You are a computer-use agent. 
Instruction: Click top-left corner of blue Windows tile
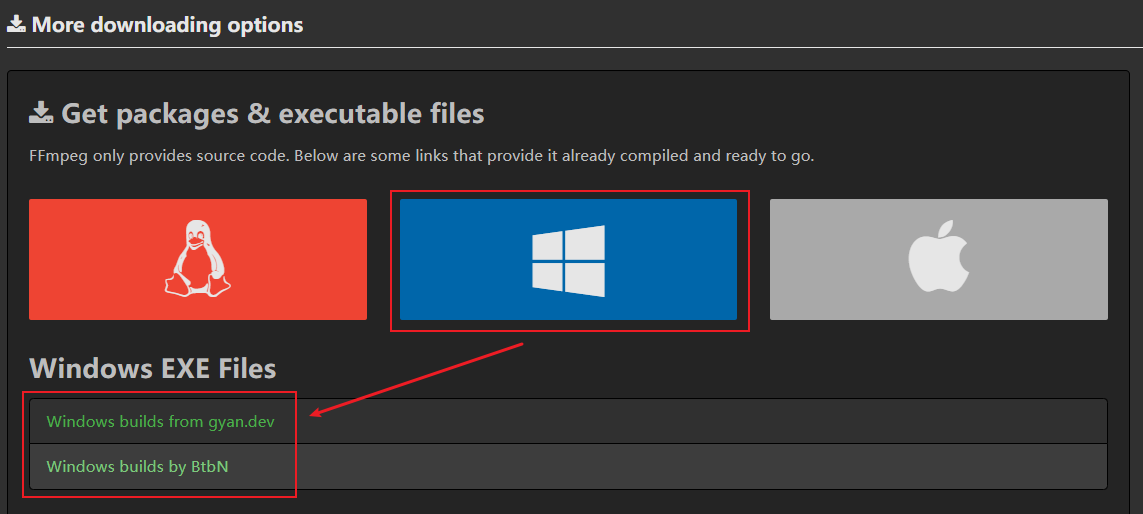click(404, 203)
